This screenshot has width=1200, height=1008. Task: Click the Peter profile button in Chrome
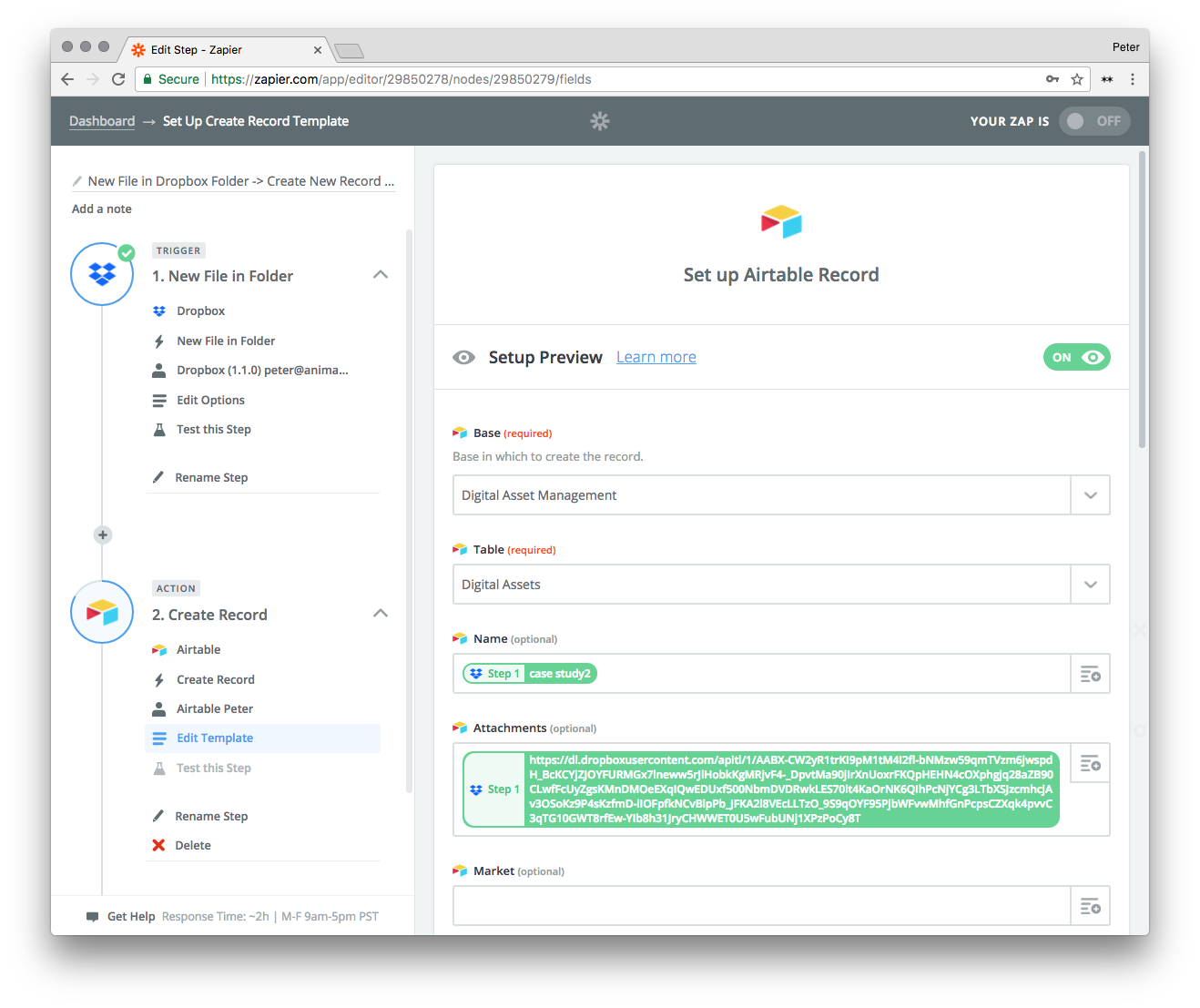(1125, 47)
